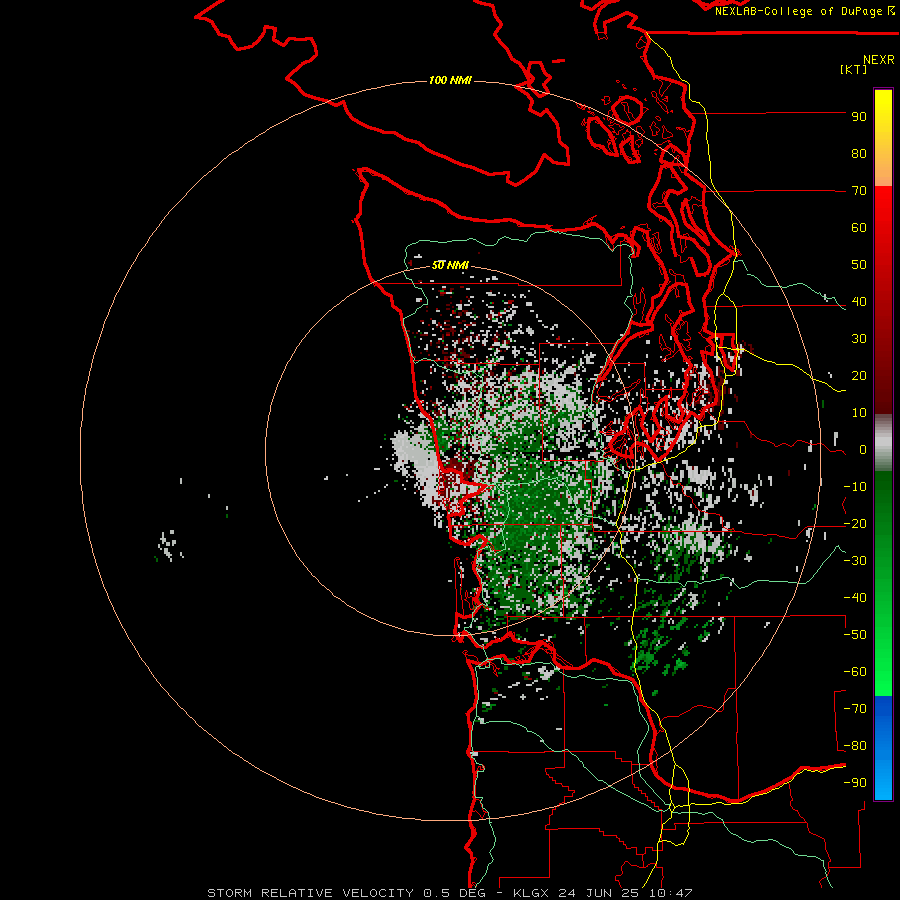Select the positive 70 scale value
Image resolution: width=900 pixels, height=900 pixels.
[x=859, y=191]
